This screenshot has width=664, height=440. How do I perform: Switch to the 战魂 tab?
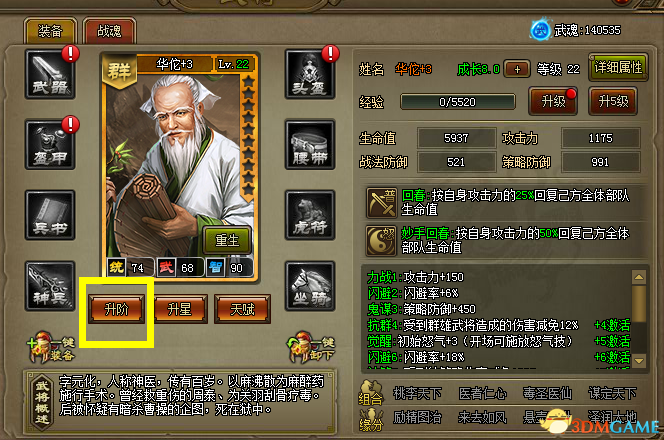[x=109, y=31]
